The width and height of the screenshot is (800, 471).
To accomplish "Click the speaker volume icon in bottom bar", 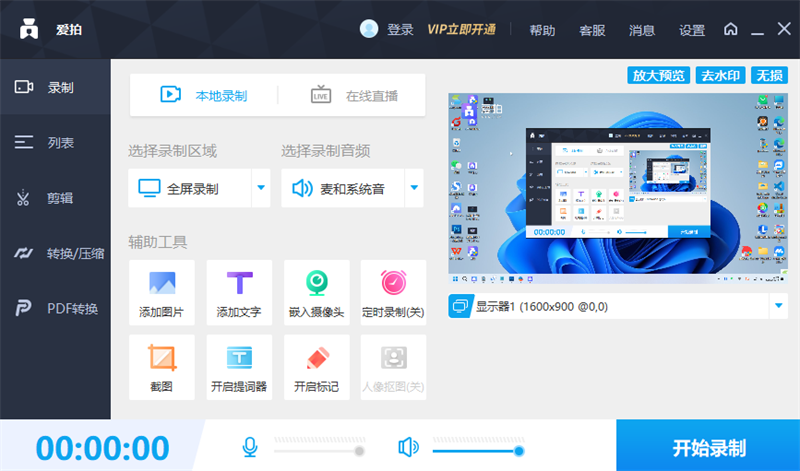I will click(408, 447).
